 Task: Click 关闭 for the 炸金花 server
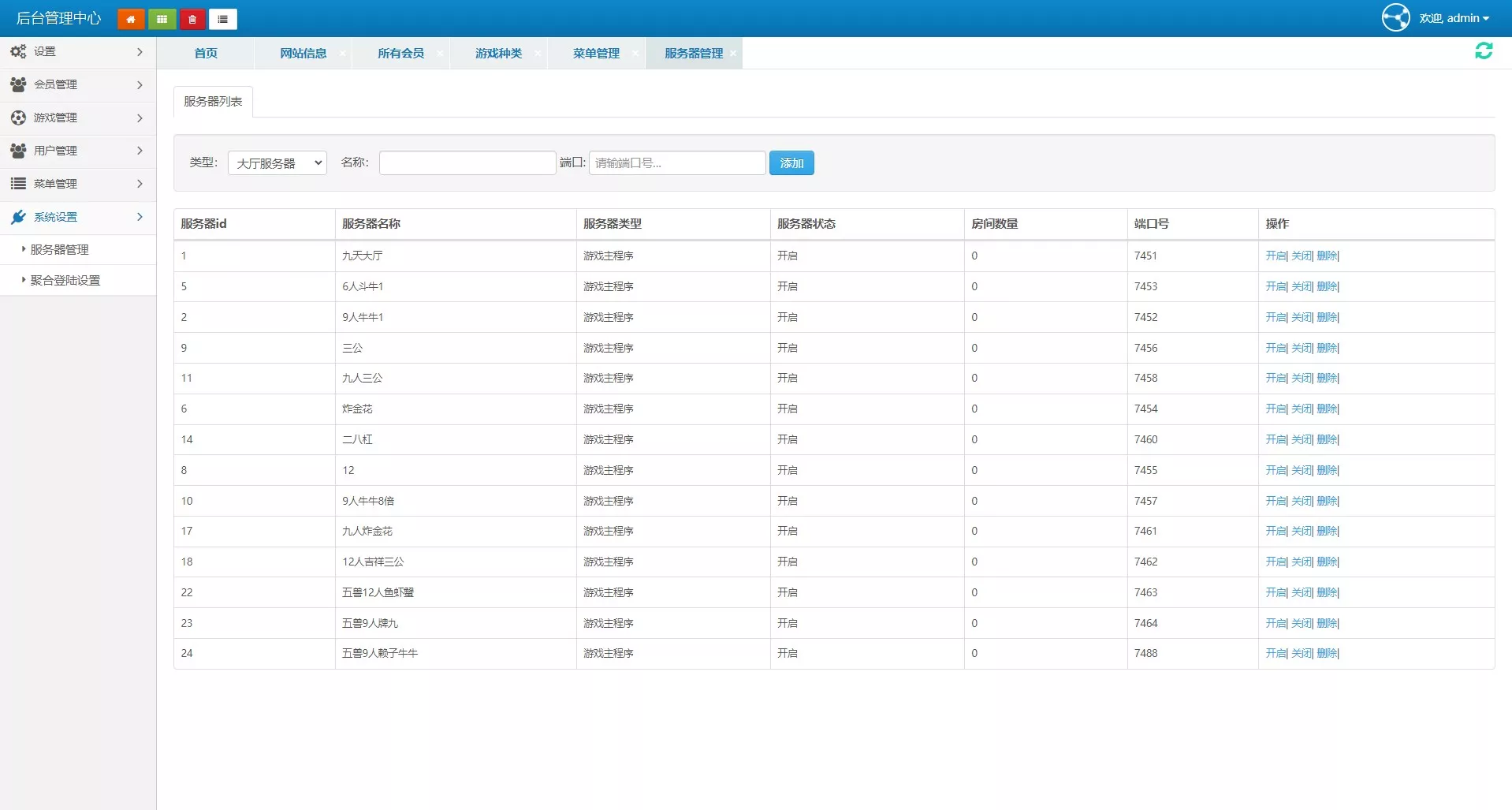point(1302,409)
